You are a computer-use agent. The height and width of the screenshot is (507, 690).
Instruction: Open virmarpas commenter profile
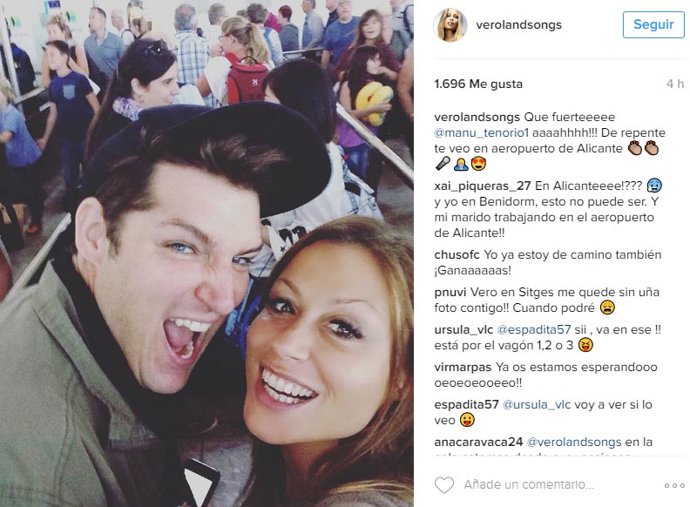click(462, 367)
